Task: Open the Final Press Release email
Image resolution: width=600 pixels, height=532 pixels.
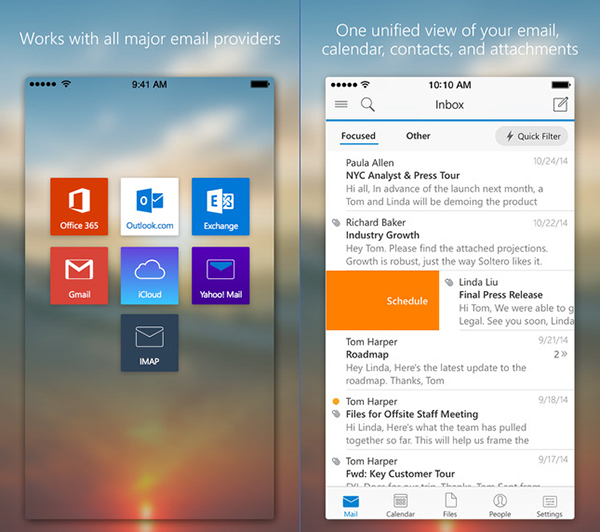Action: pyautogui.click(x=507, y=300)
